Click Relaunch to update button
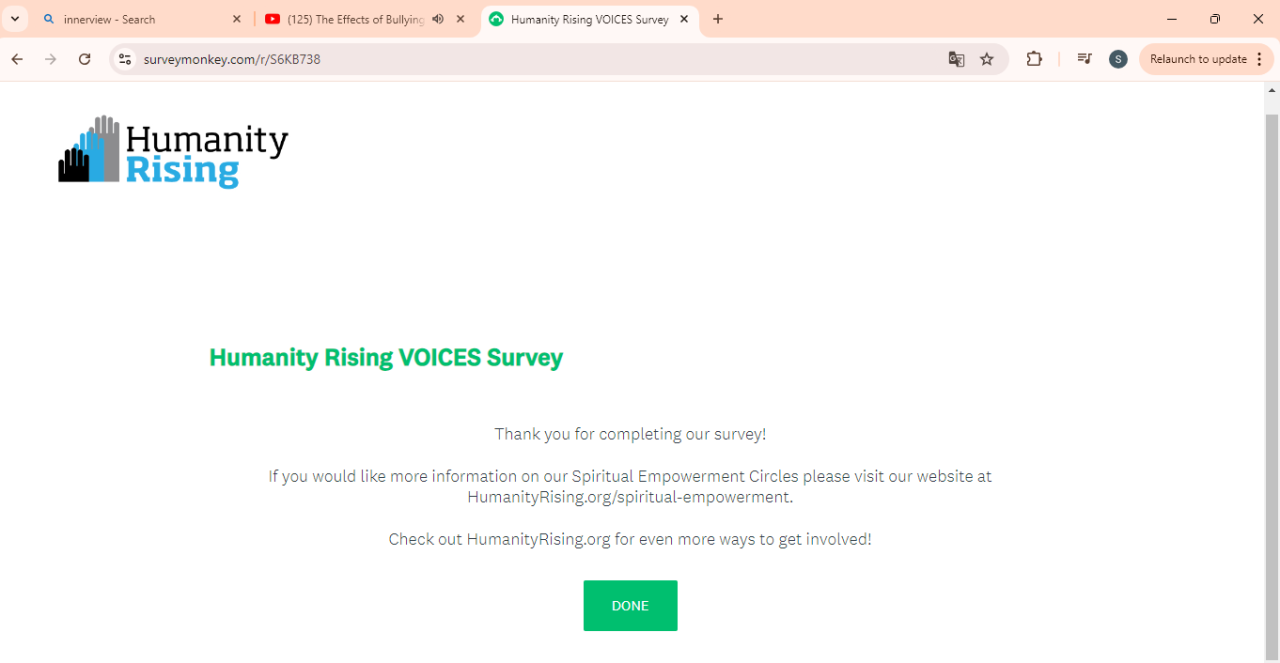The width and height of the screenshot is (1280, 663). pos(1198,59)
